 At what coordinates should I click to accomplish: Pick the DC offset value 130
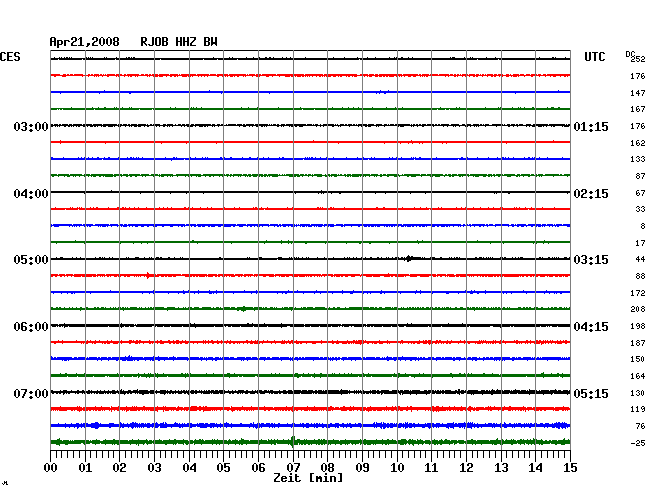(x=638, y=393)
